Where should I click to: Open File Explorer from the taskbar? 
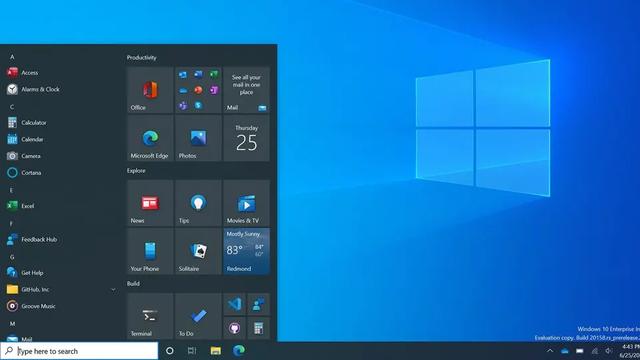click(216, 351)
